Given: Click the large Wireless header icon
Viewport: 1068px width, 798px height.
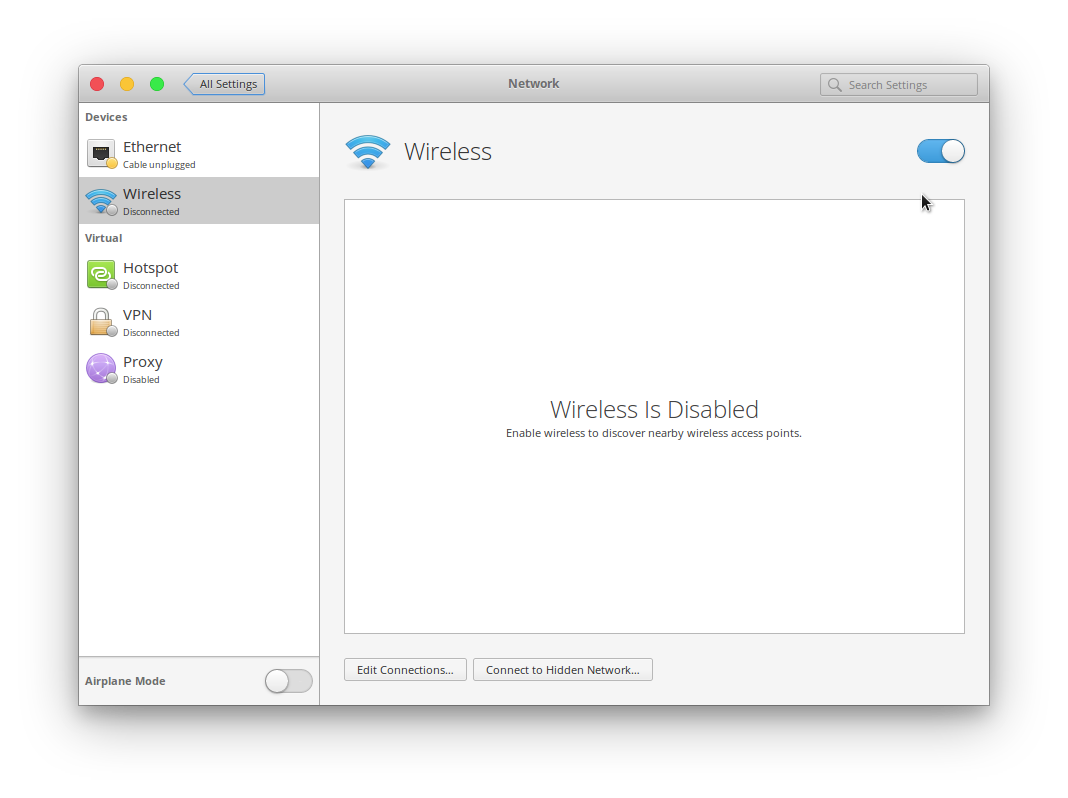Looking at the screenshot, I should click(368, 151).
